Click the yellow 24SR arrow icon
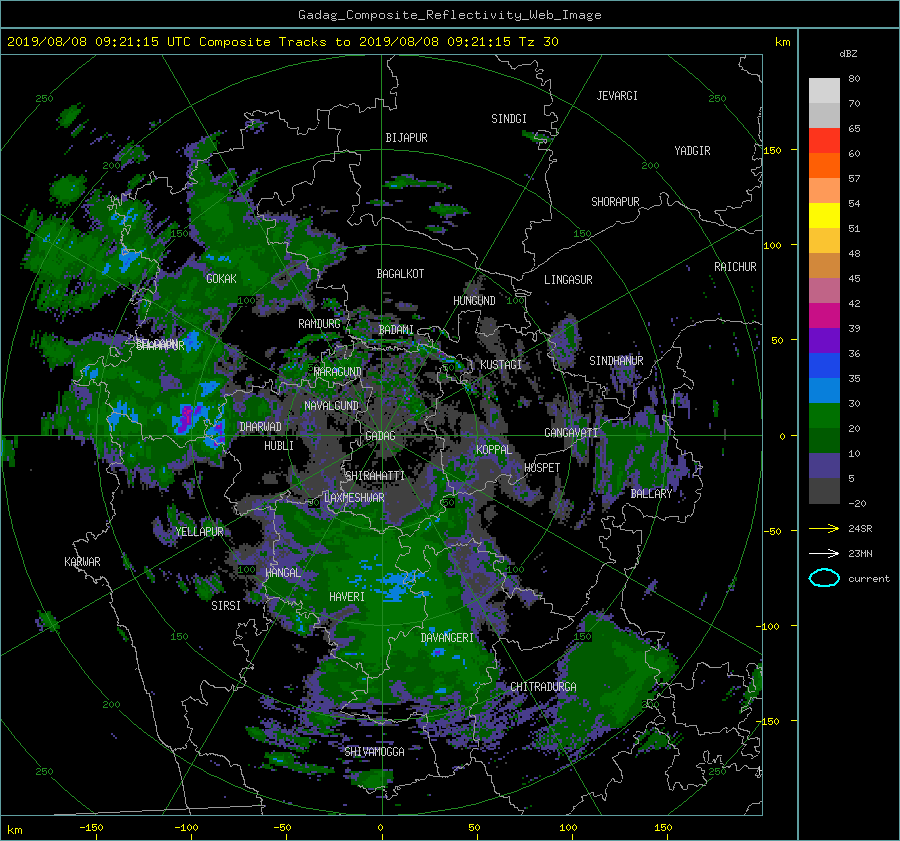The width and height of the screenshot is (900, 841). point(824,528)
